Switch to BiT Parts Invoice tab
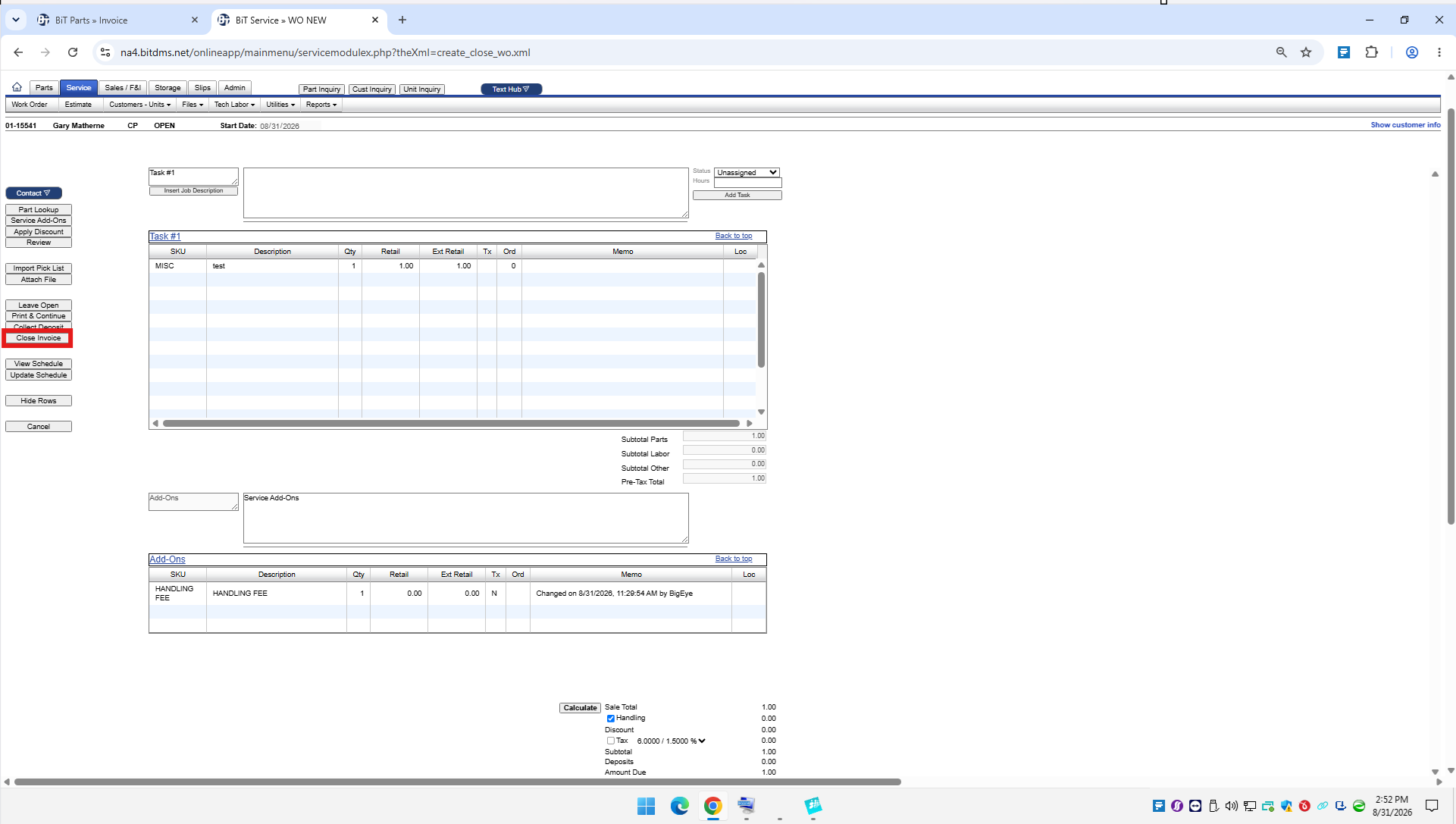1456x824 pixels. (x=117, y=20)
